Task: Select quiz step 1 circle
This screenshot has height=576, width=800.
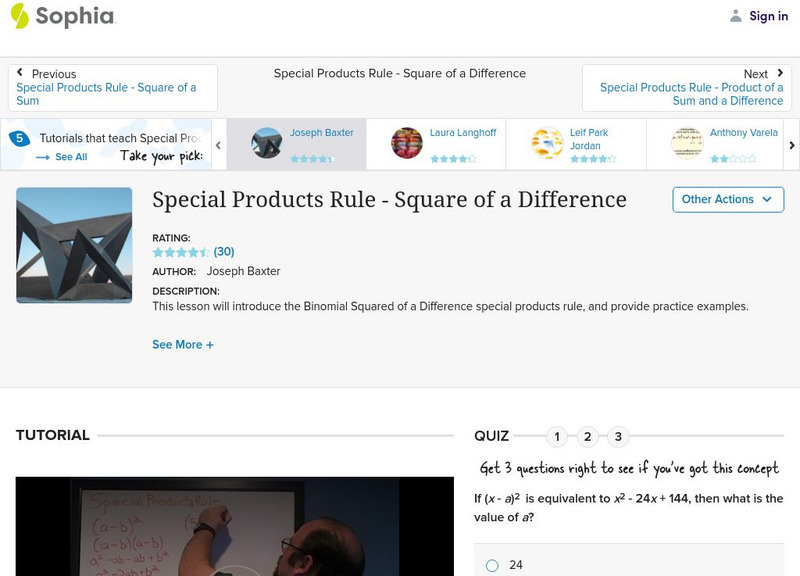Action: click(x=557, y=436)
